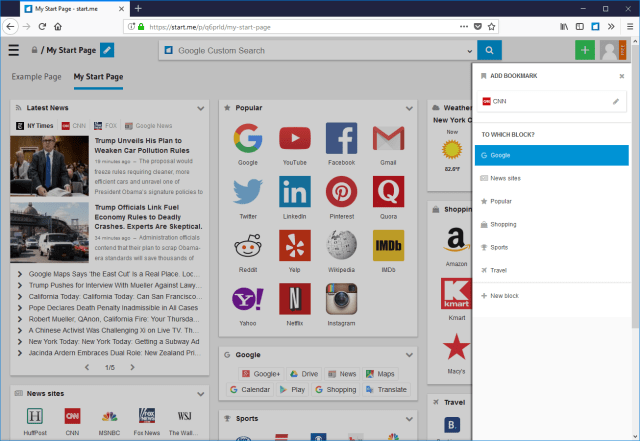Open Trump car pollution article thumbnail
This screenshot has height=441, width=640.
[x=49, y=166]
